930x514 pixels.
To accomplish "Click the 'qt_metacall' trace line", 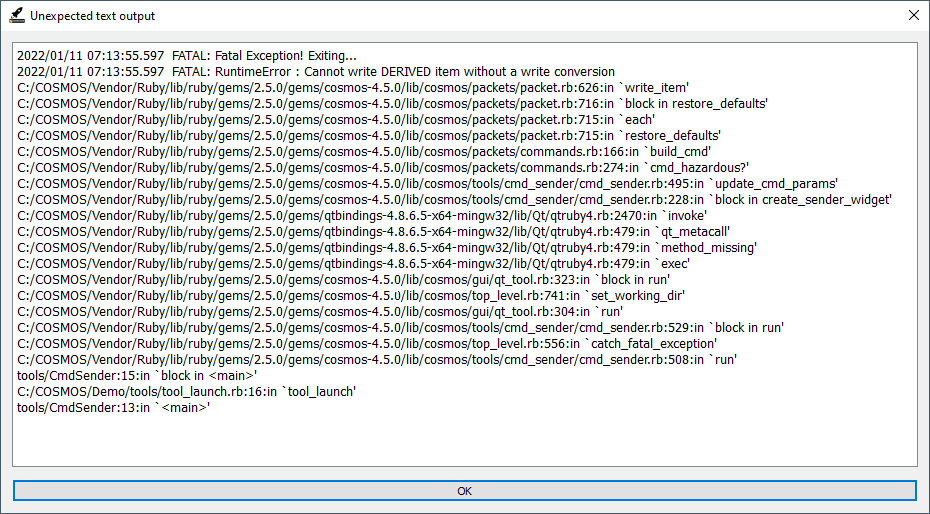I will pyautogui.click(x=373, y=232).
